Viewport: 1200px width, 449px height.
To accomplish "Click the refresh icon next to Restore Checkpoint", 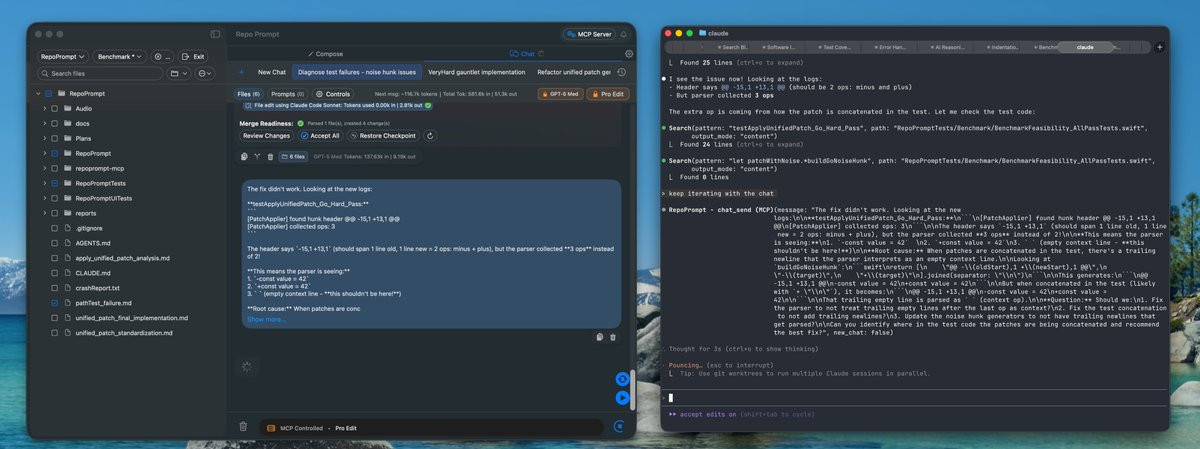I will tap(430, 135).
